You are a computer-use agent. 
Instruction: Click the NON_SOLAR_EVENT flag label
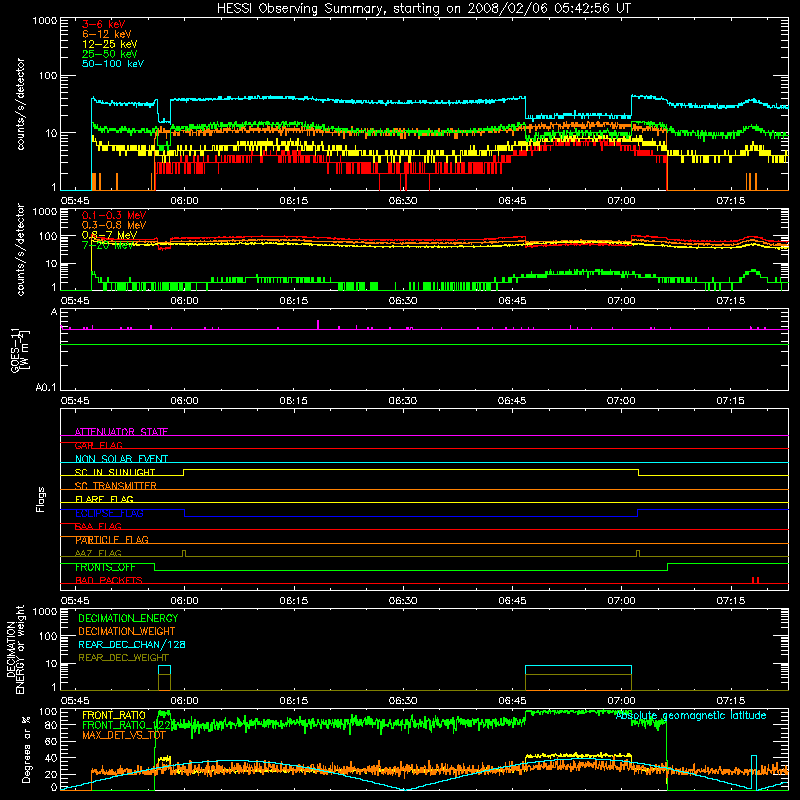coord(121,459)
